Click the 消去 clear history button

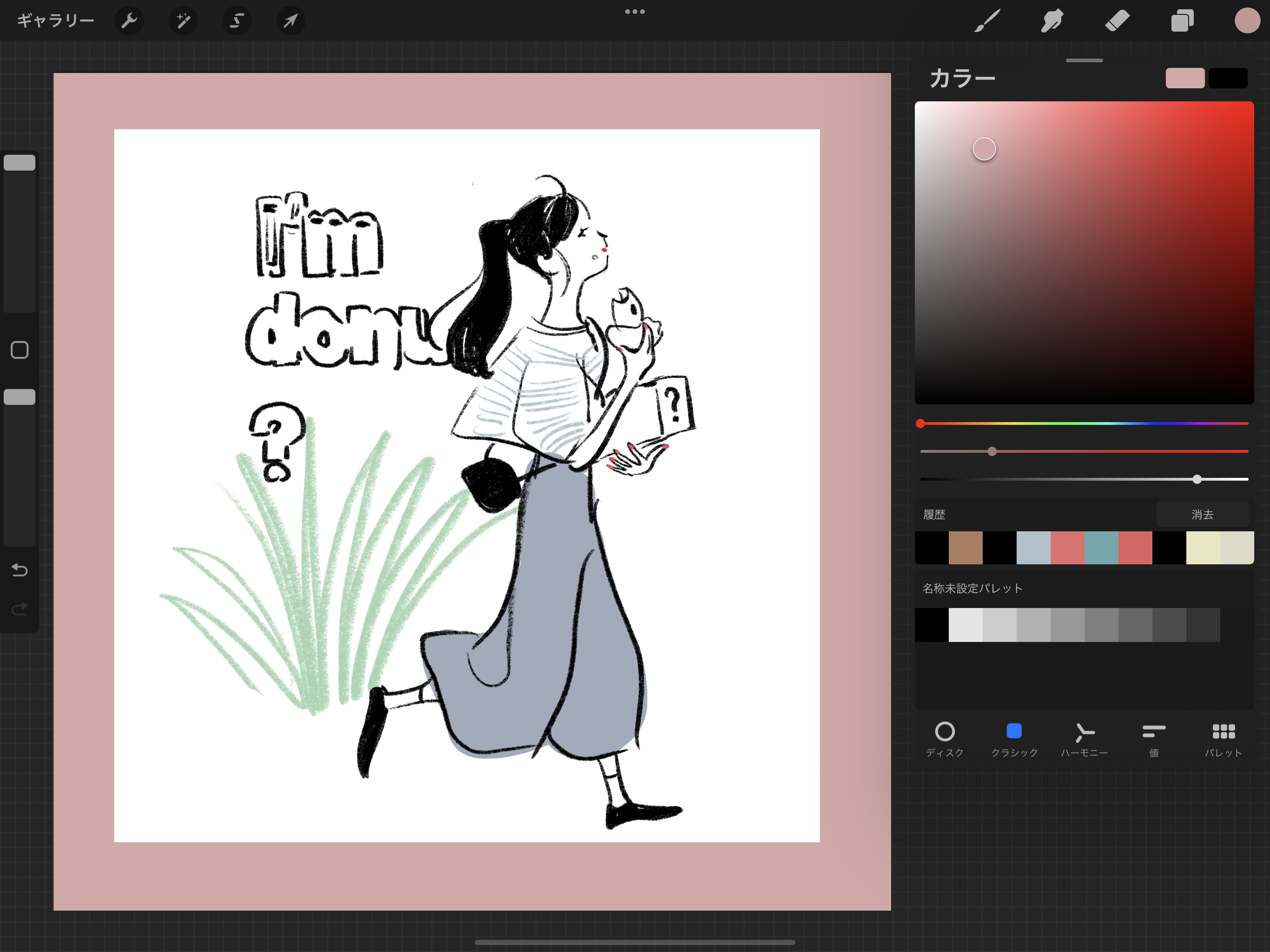(x=1202, y=515)
